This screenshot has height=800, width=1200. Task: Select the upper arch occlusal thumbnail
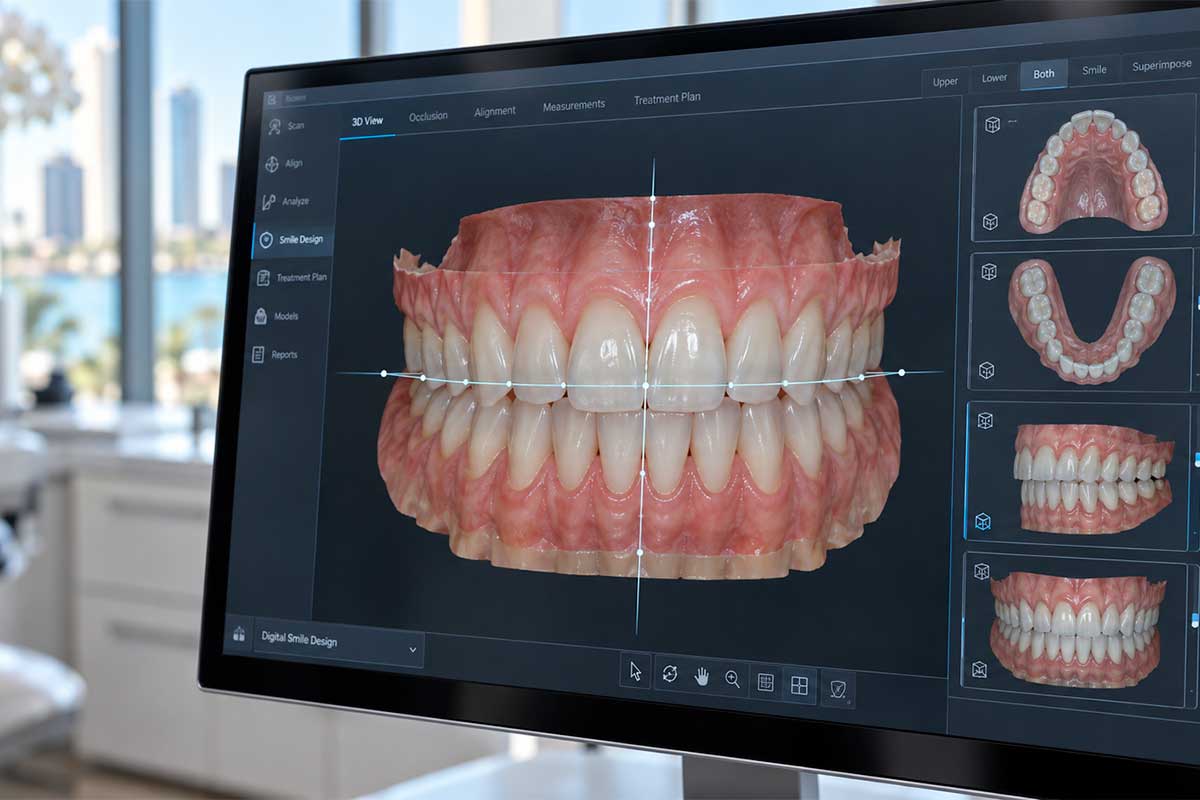click(1084, 169)
